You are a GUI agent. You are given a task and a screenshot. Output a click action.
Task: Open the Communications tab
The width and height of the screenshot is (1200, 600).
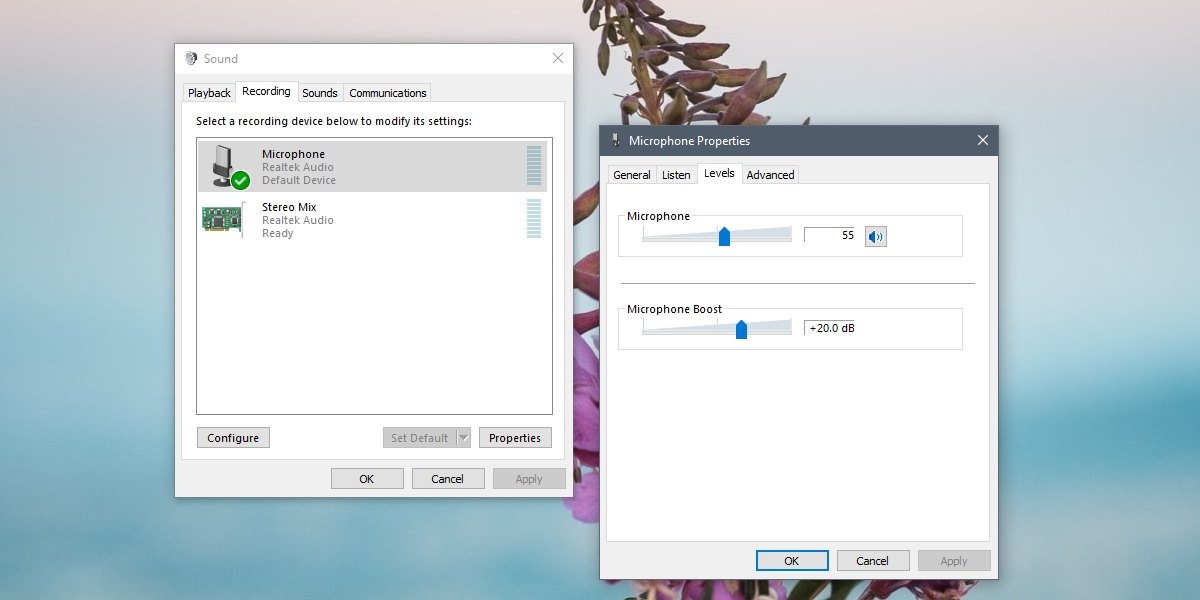(388, 93)
